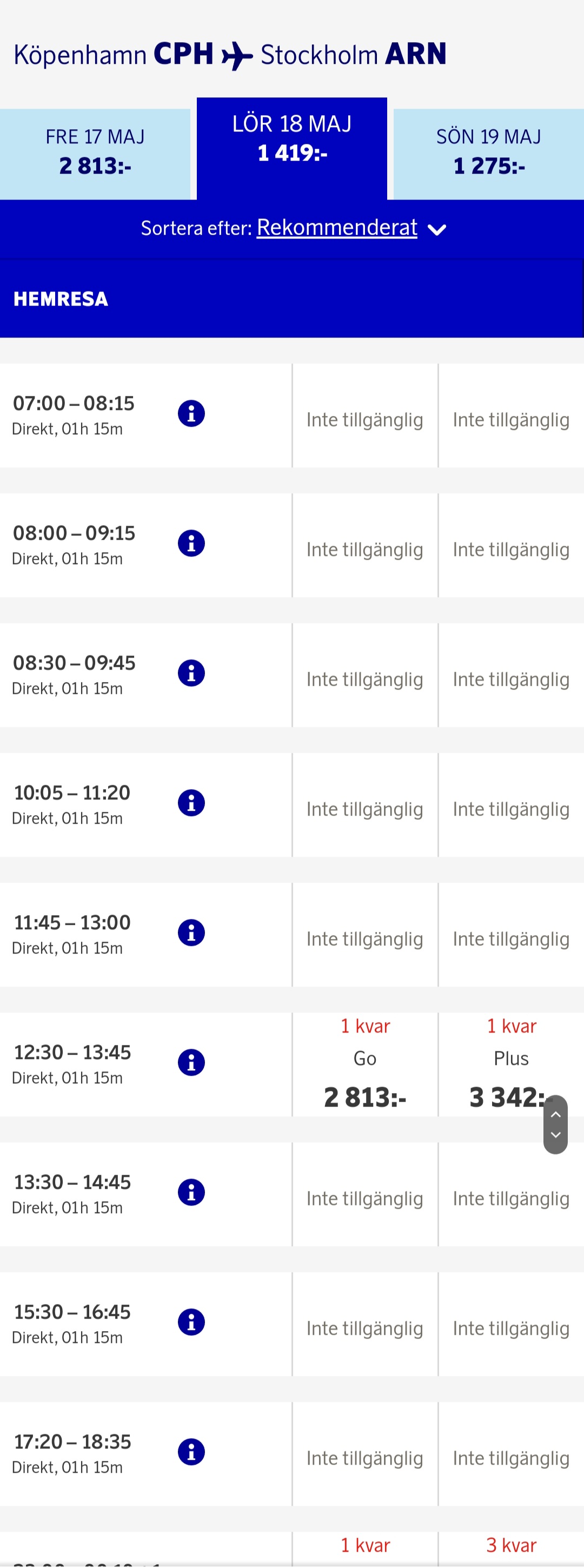Switch to SÖN 19 MAJ date tab
This screenshot has width=584, height=1568.
tap(488, 154)
